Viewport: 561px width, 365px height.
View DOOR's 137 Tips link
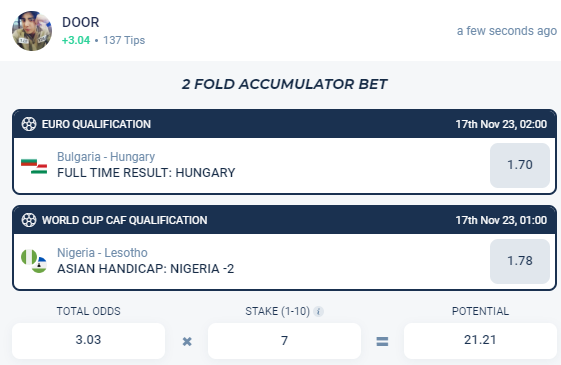click(x=124, y=40)
